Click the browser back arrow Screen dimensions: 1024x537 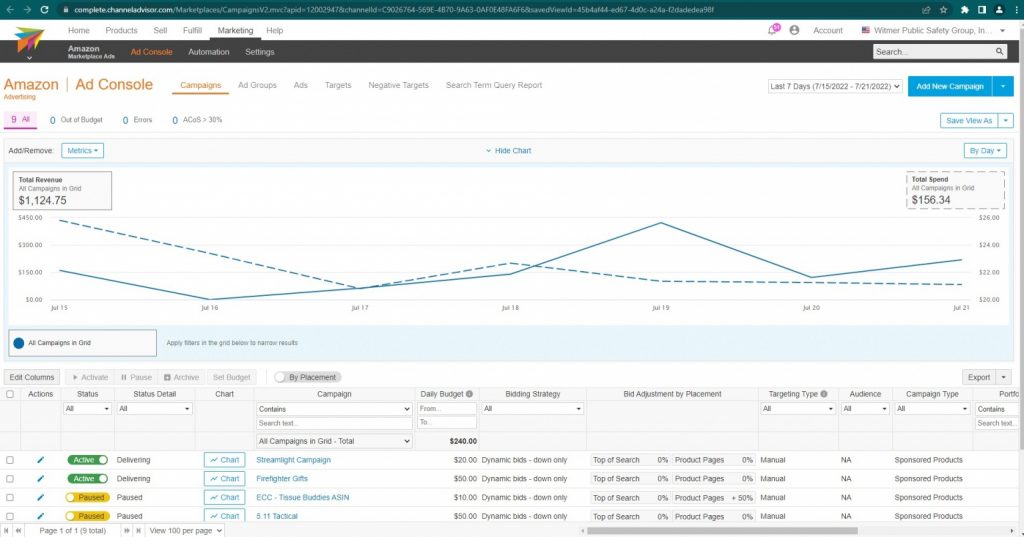tap(10, 10)
